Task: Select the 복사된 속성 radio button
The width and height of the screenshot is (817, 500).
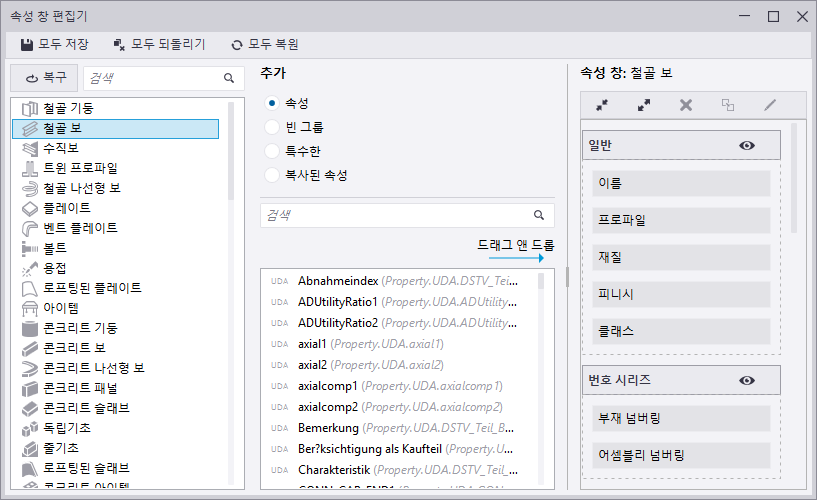Action: [x=271, y=175]
